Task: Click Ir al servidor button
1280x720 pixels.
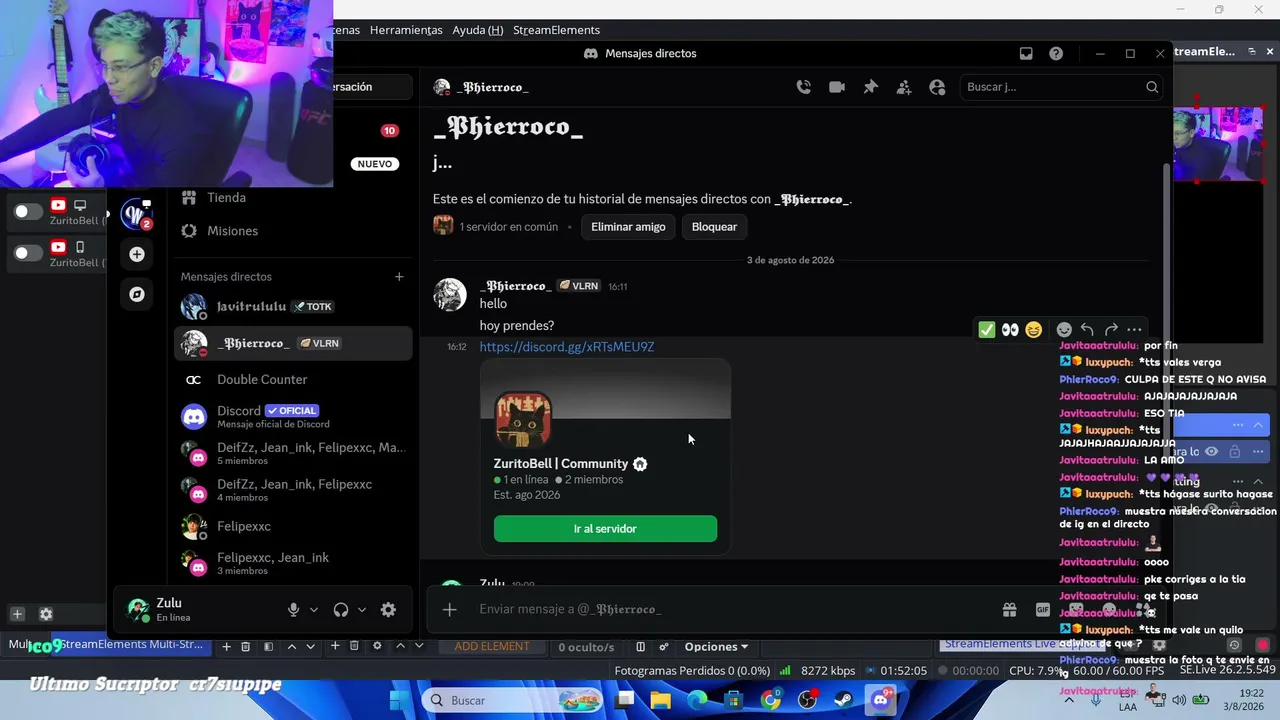Action: [605, 529]
